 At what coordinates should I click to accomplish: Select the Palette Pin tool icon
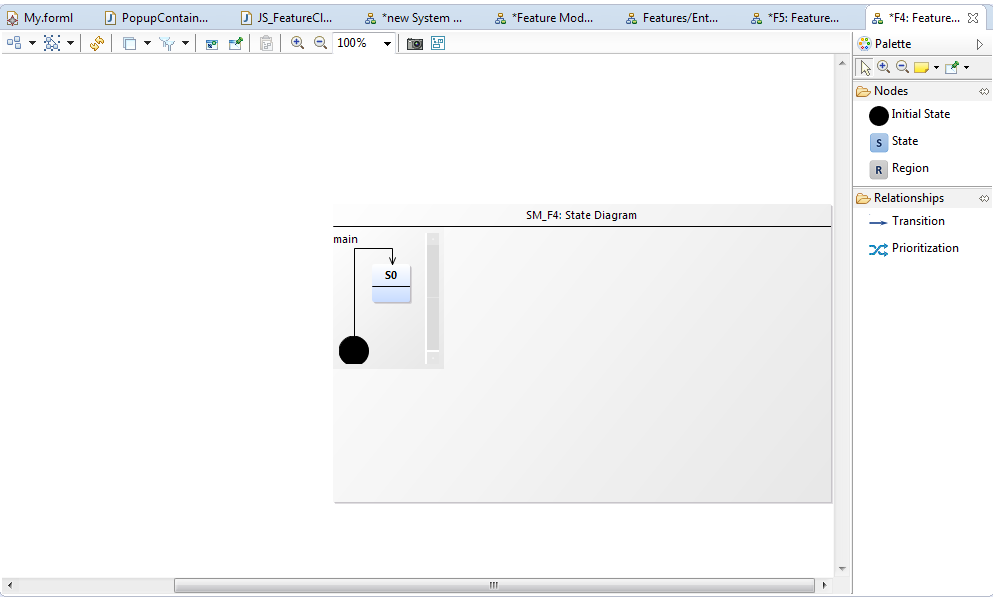pos(952,67)
